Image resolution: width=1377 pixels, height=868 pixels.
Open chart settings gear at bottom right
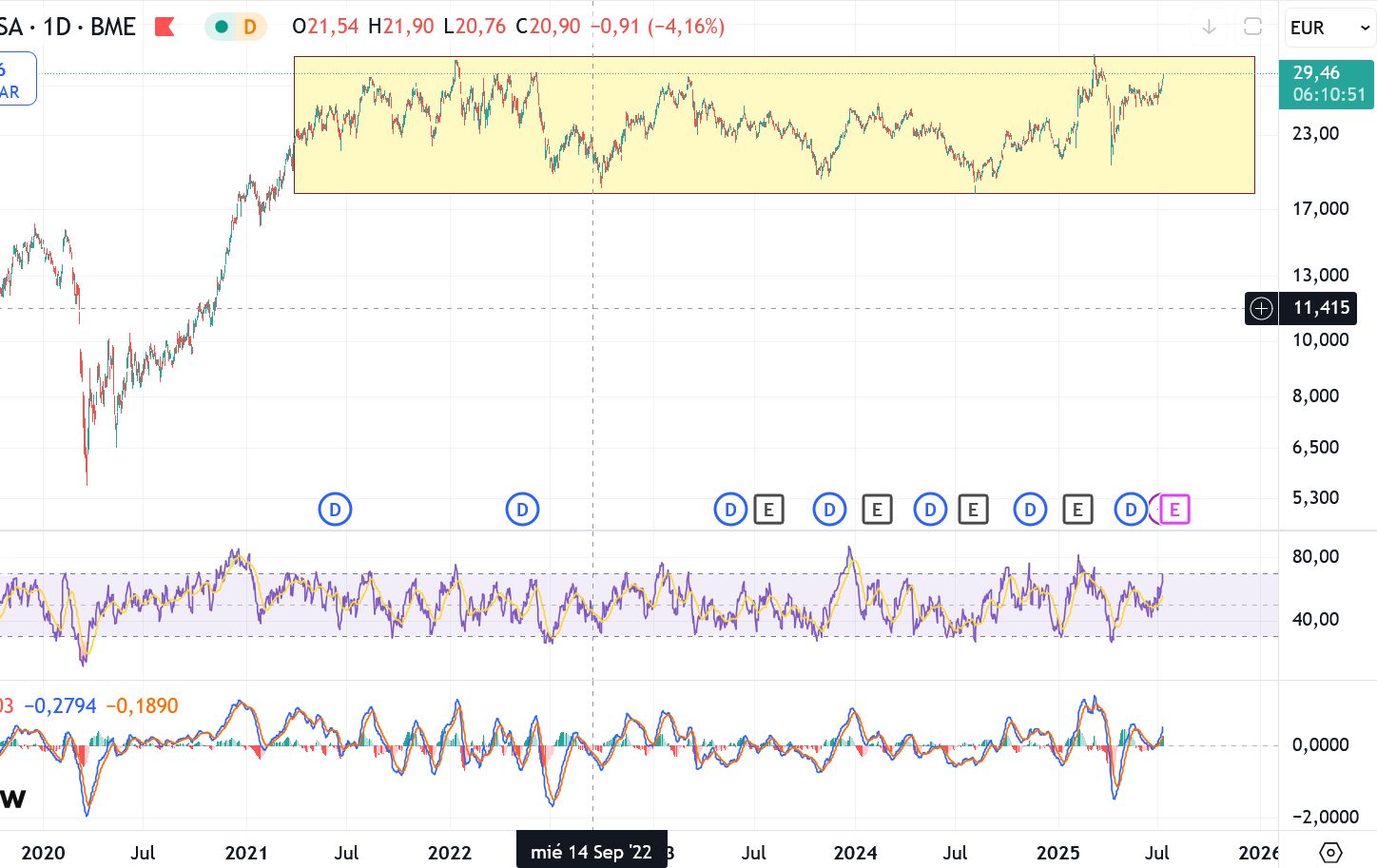1331,852
